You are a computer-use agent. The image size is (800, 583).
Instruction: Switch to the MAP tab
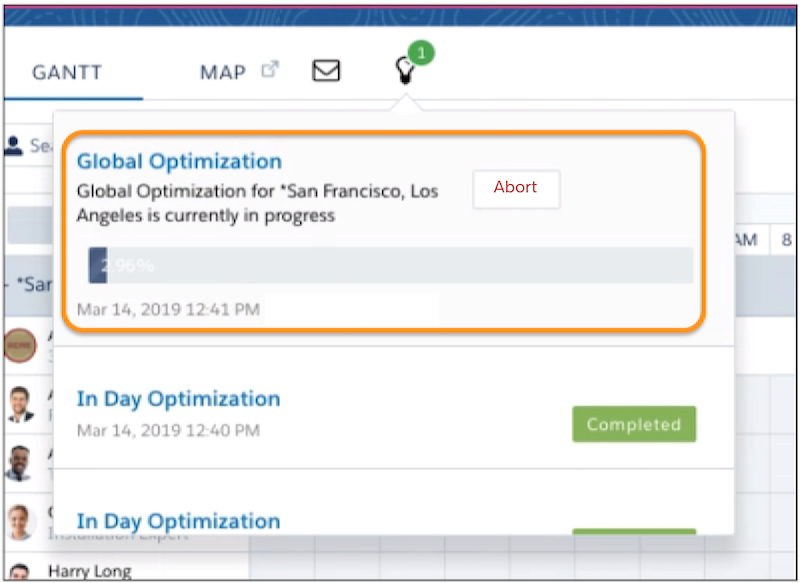pos(223,73)
